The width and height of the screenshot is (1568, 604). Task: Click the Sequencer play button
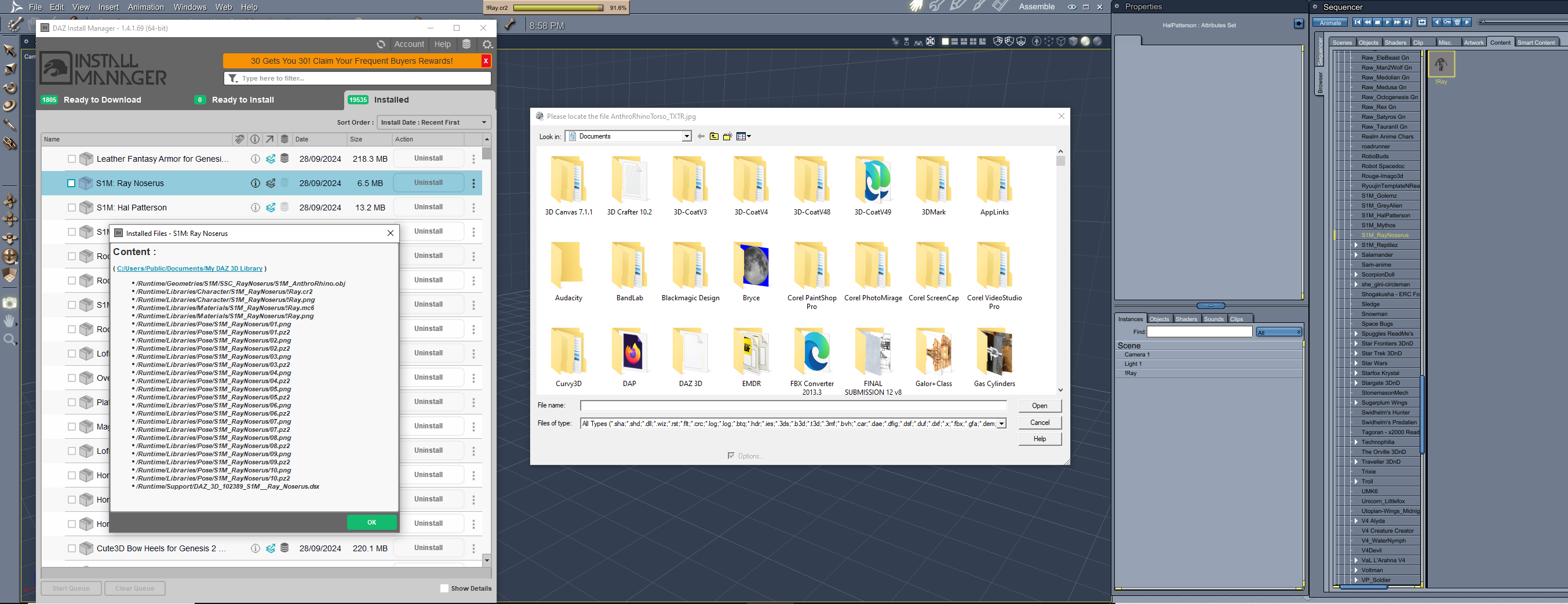tap(1387, 23)
